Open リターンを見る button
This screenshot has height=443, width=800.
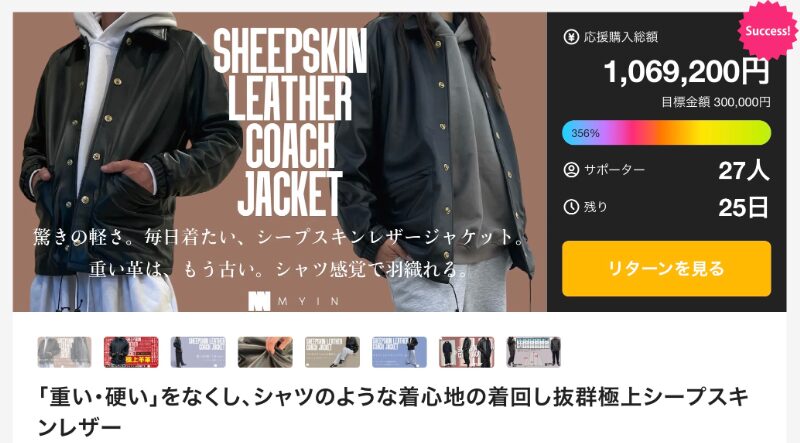[x=666, y=268]
